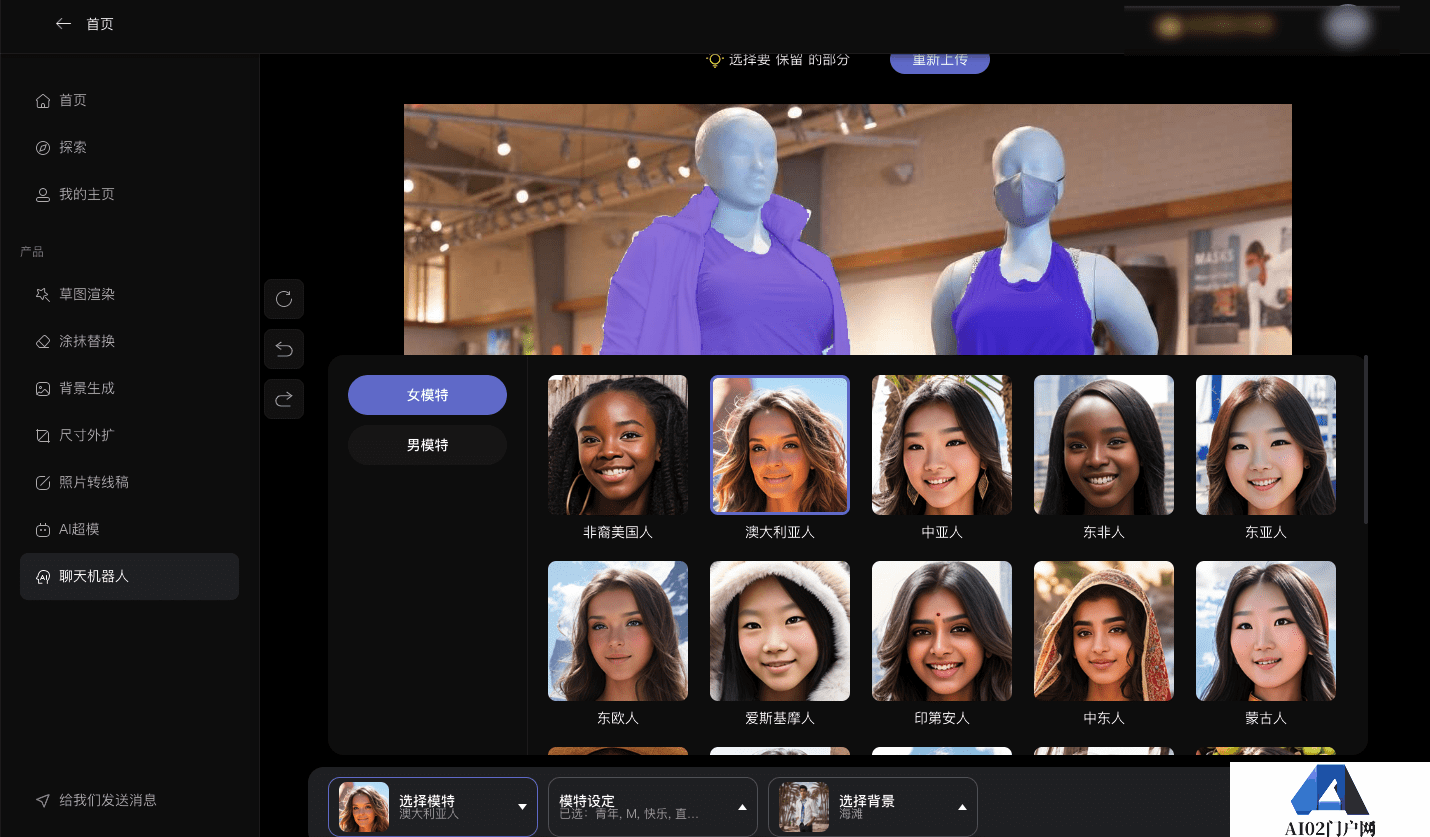This screenshot has height=837, width=1430.
Task: Switch to the 男模特 category
Action: (427, 445)
